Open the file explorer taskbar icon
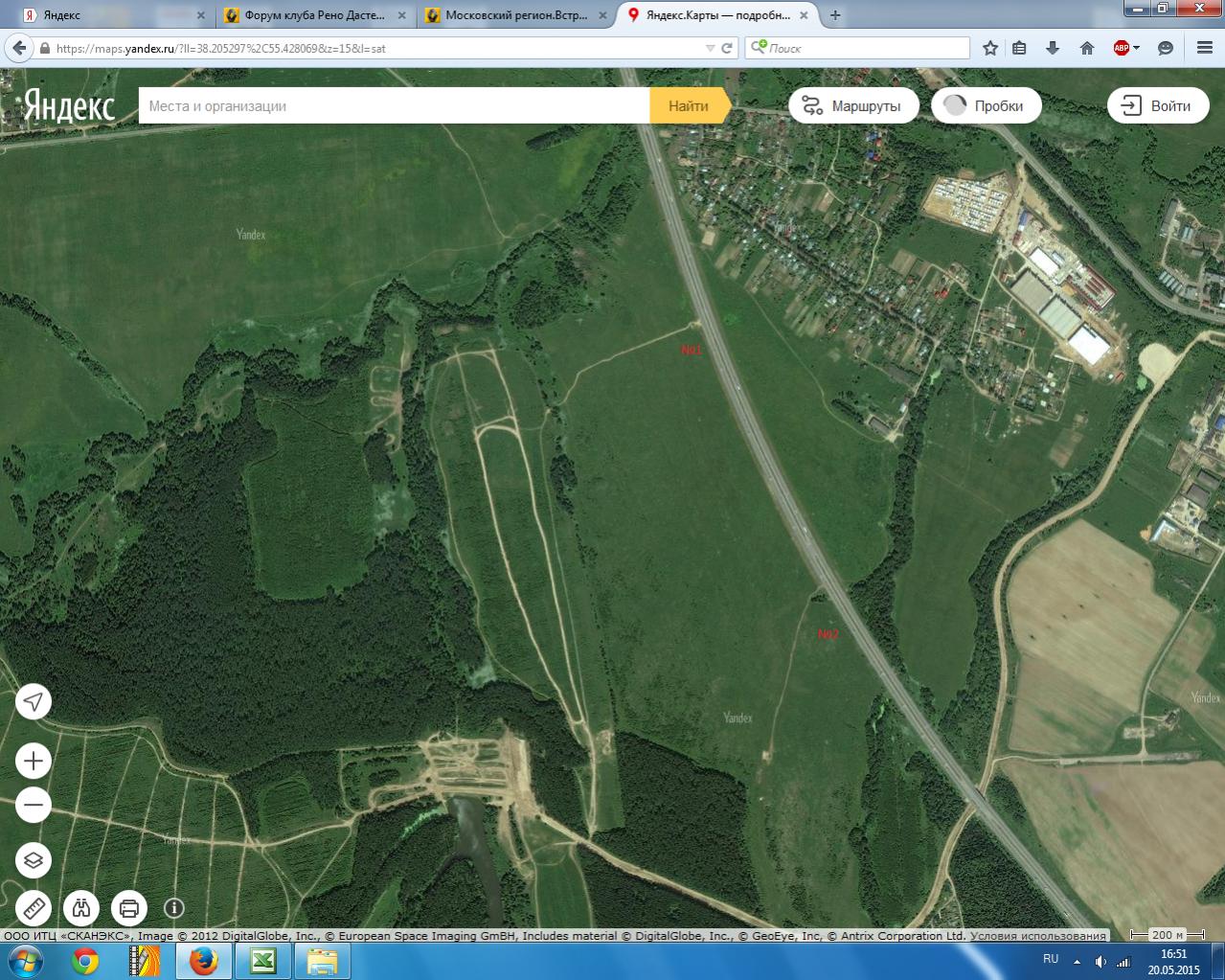The width and height of the screenshot is (1225, 980). (323, 961)
